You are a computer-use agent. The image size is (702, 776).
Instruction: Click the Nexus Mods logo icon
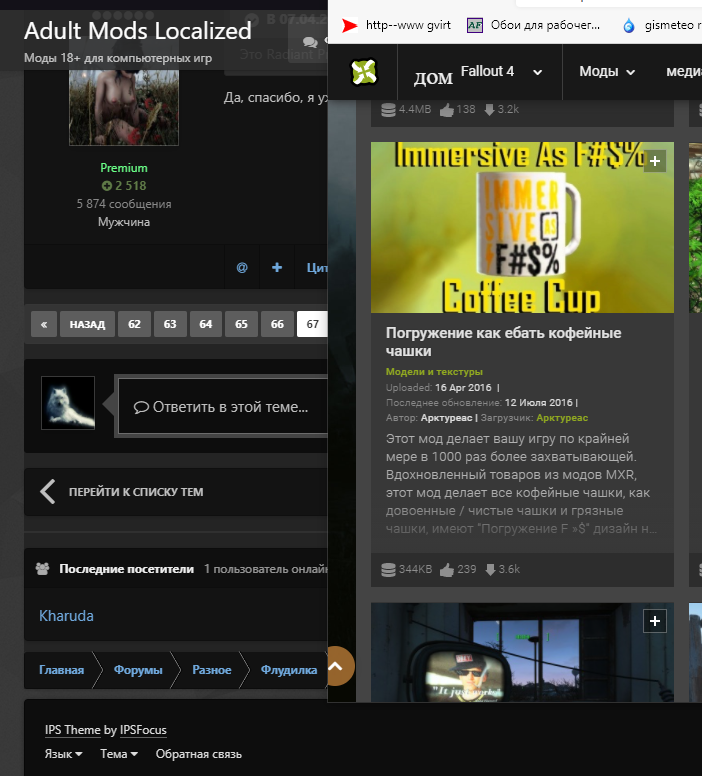tap(364, 72)
